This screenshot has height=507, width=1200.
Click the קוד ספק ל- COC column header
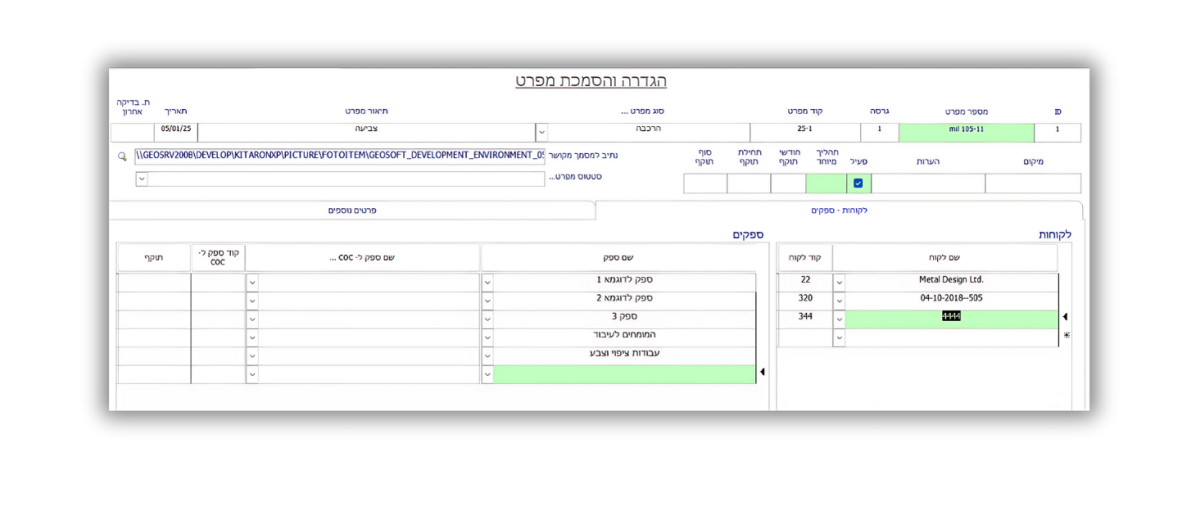(x=218, y=257)
